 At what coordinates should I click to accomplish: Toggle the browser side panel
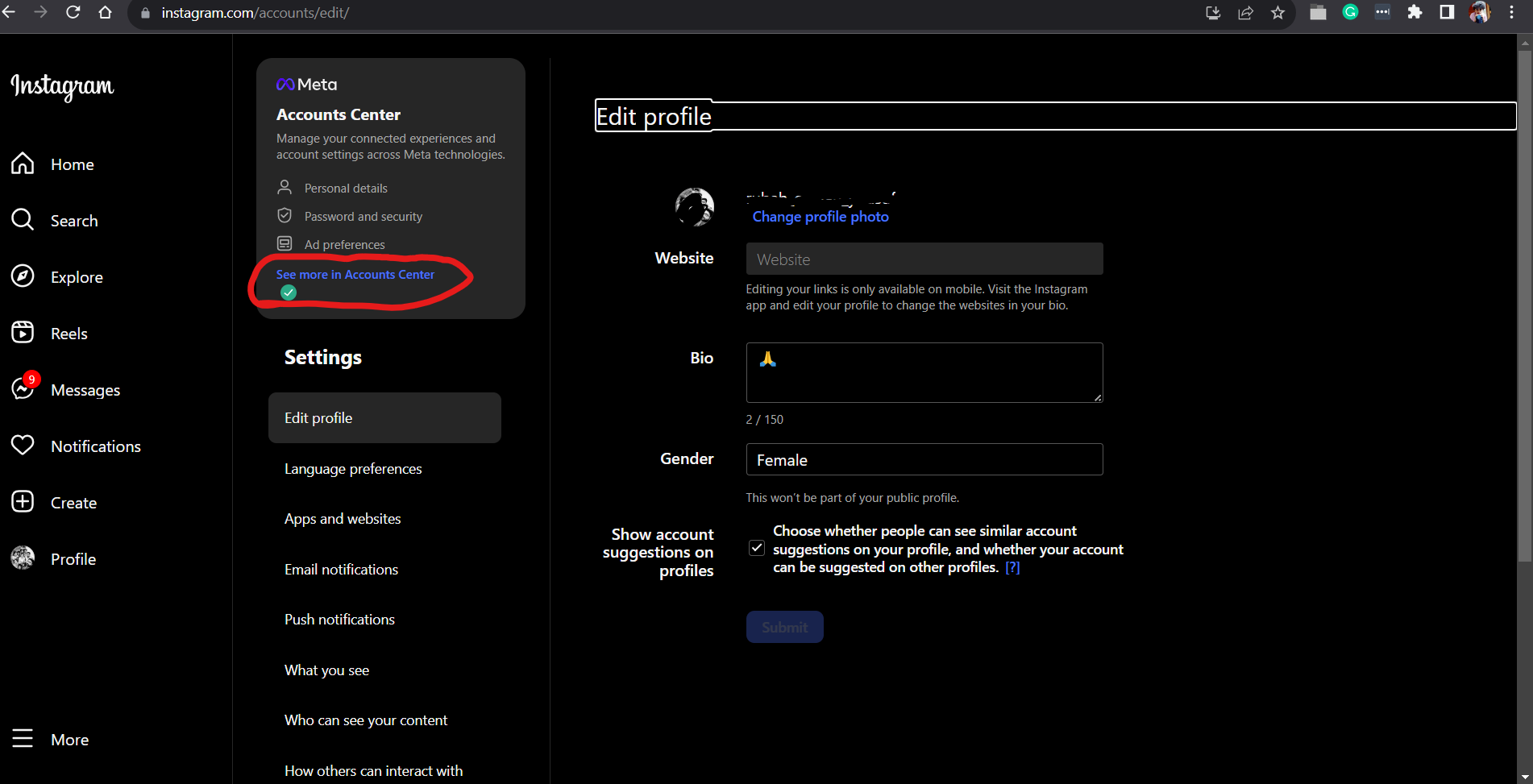[1447, 12]
